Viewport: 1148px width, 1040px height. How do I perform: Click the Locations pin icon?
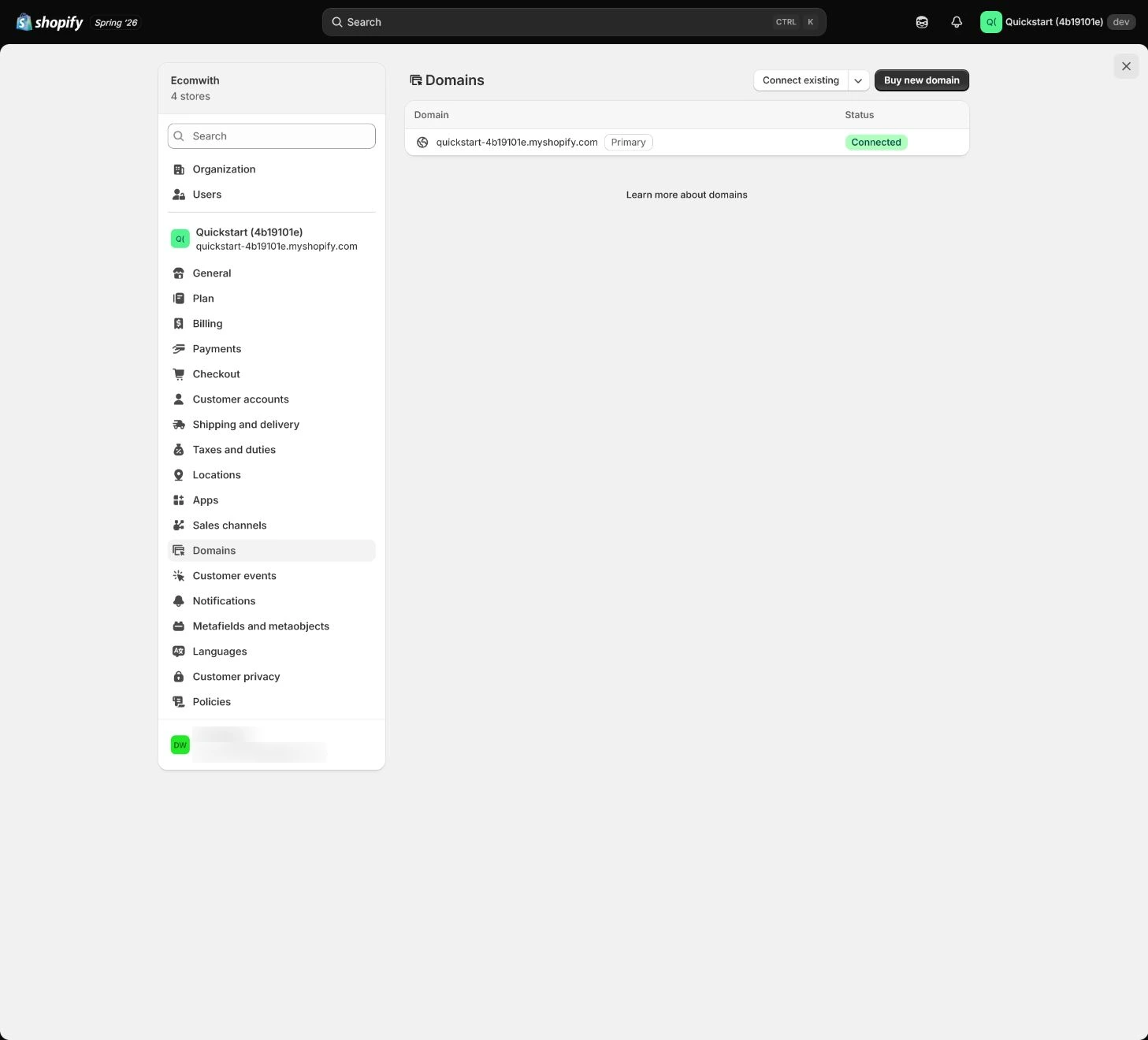[179, 475]
